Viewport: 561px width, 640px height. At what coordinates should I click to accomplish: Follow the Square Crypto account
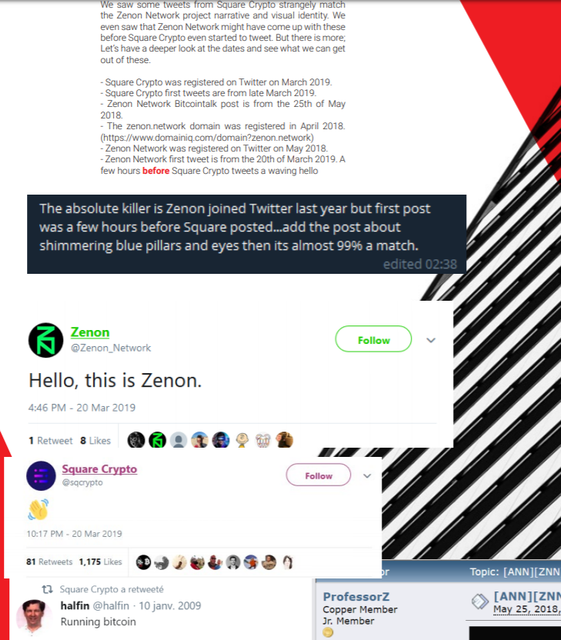click(x=318, y=475)
